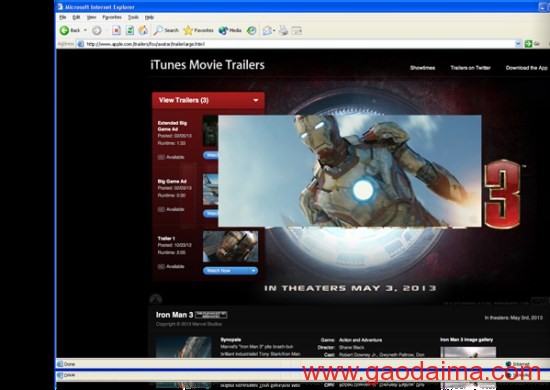Click the page icon in the address bar
The image size is (550, 390).
click(x=81, y=44)
